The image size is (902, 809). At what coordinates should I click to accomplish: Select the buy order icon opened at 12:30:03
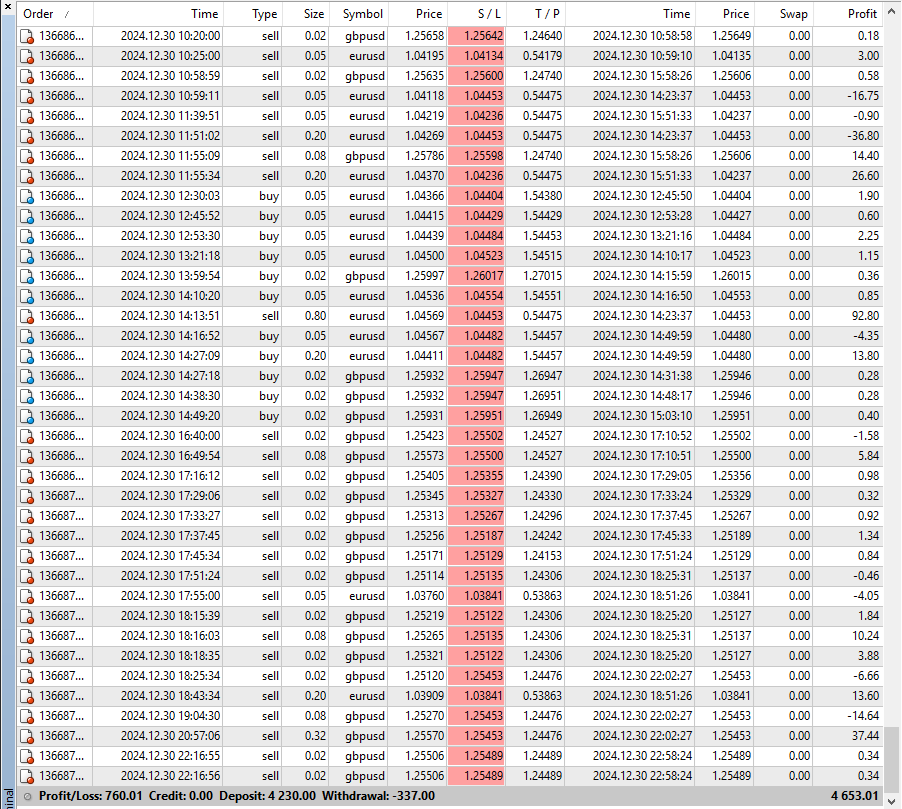(28, 196)
